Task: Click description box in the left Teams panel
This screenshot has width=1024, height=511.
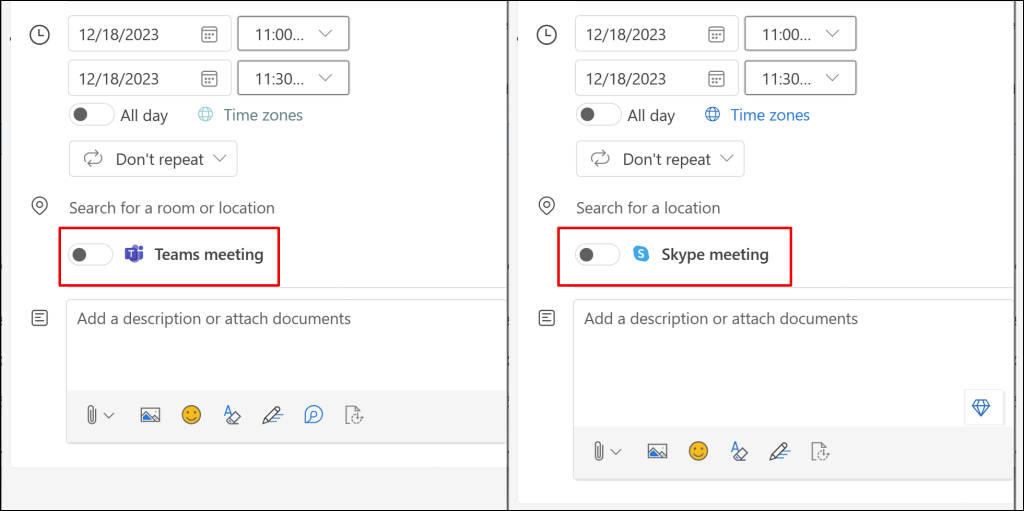Action: coord(286,346)
